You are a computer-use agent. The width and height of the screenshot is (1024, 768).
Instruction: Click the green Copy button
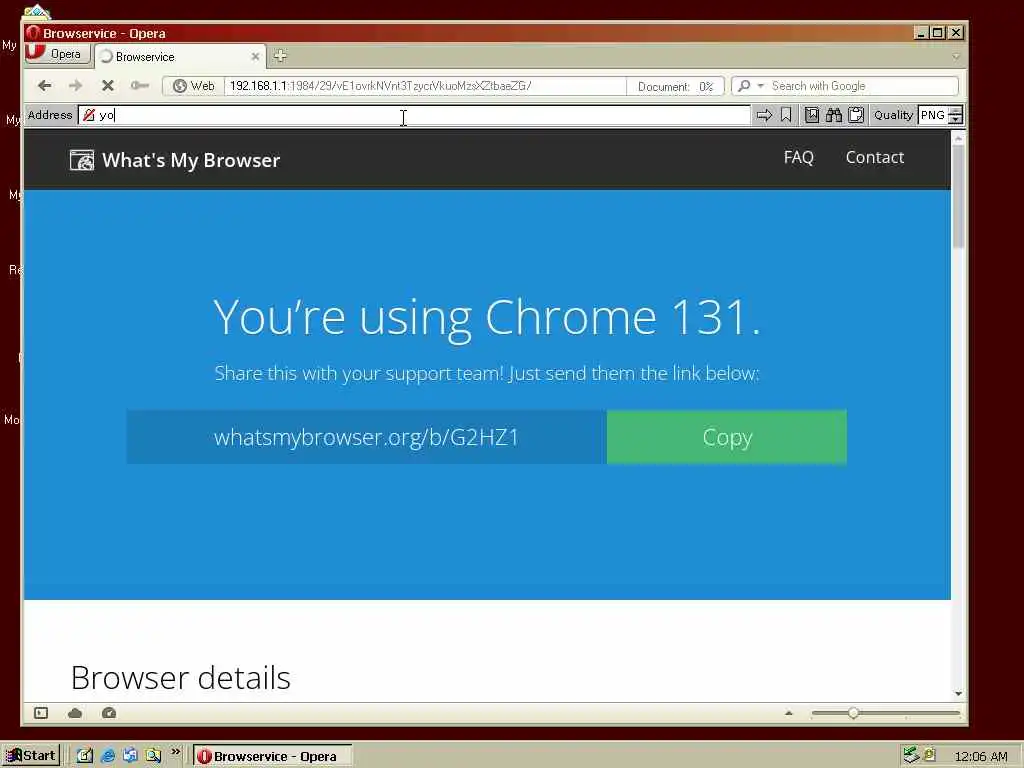[727, 437]
